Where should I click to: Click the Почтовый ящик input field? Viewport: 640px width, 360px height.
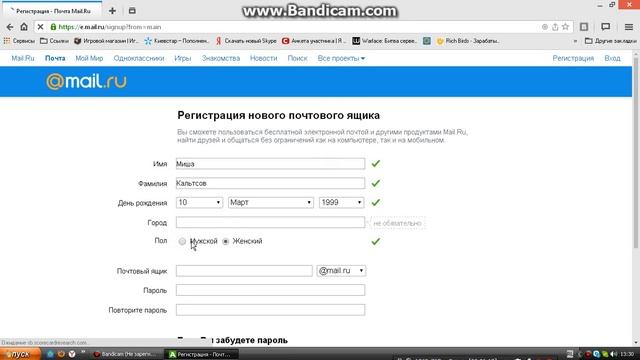(244, 271)
